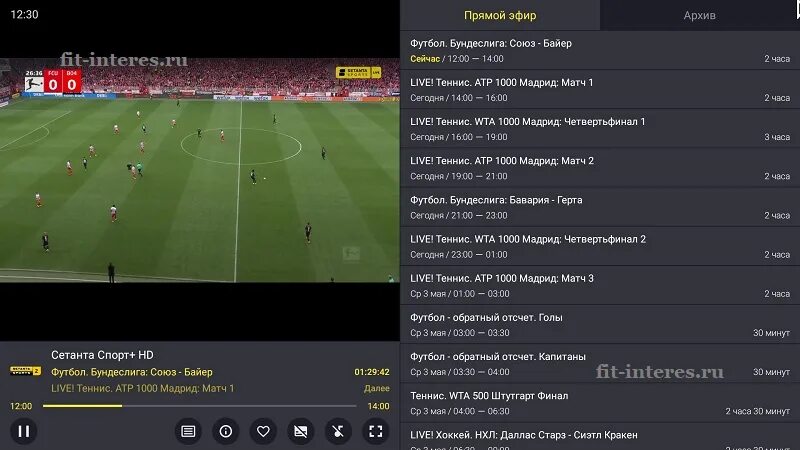This screenshot has width=800, height=450.
Task: Open Футбол. Бундеслига: Бавария - Герта program
Action: pos(600,207)
